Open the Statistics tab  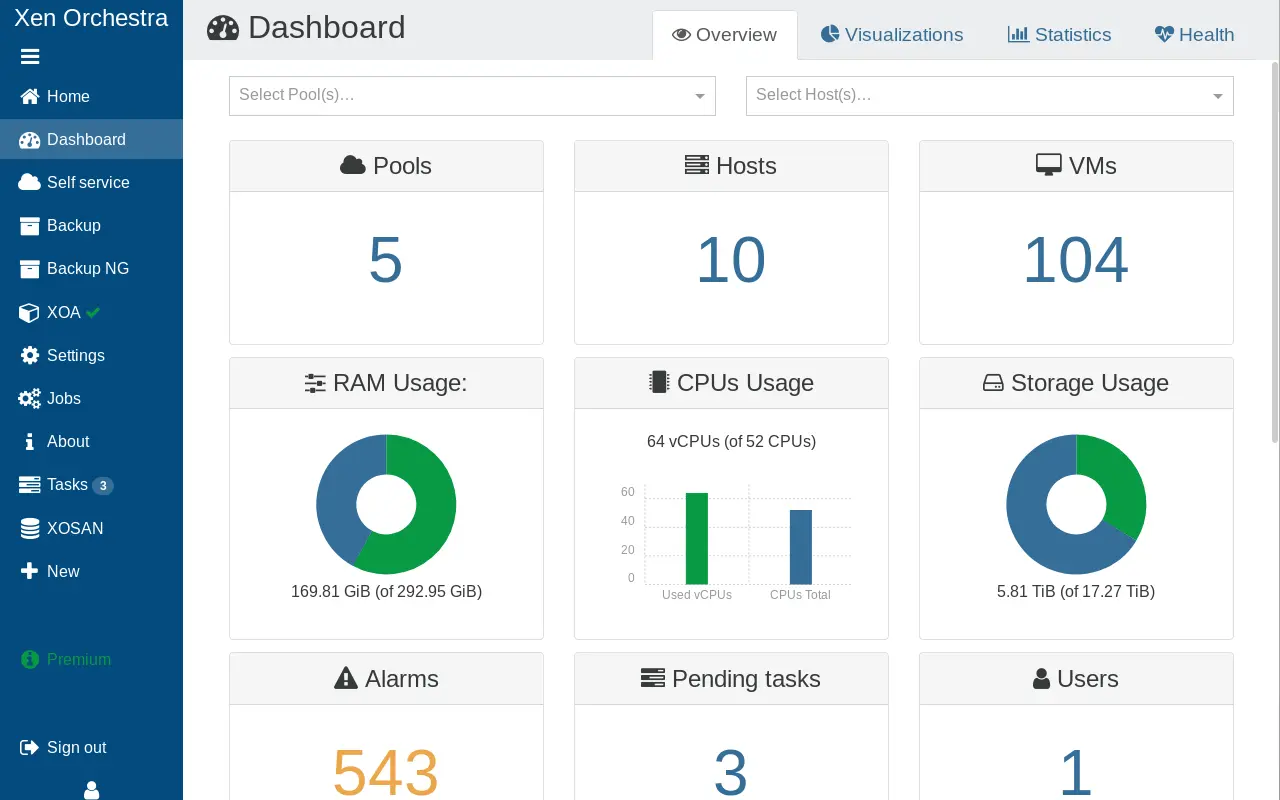point(1059,34)
